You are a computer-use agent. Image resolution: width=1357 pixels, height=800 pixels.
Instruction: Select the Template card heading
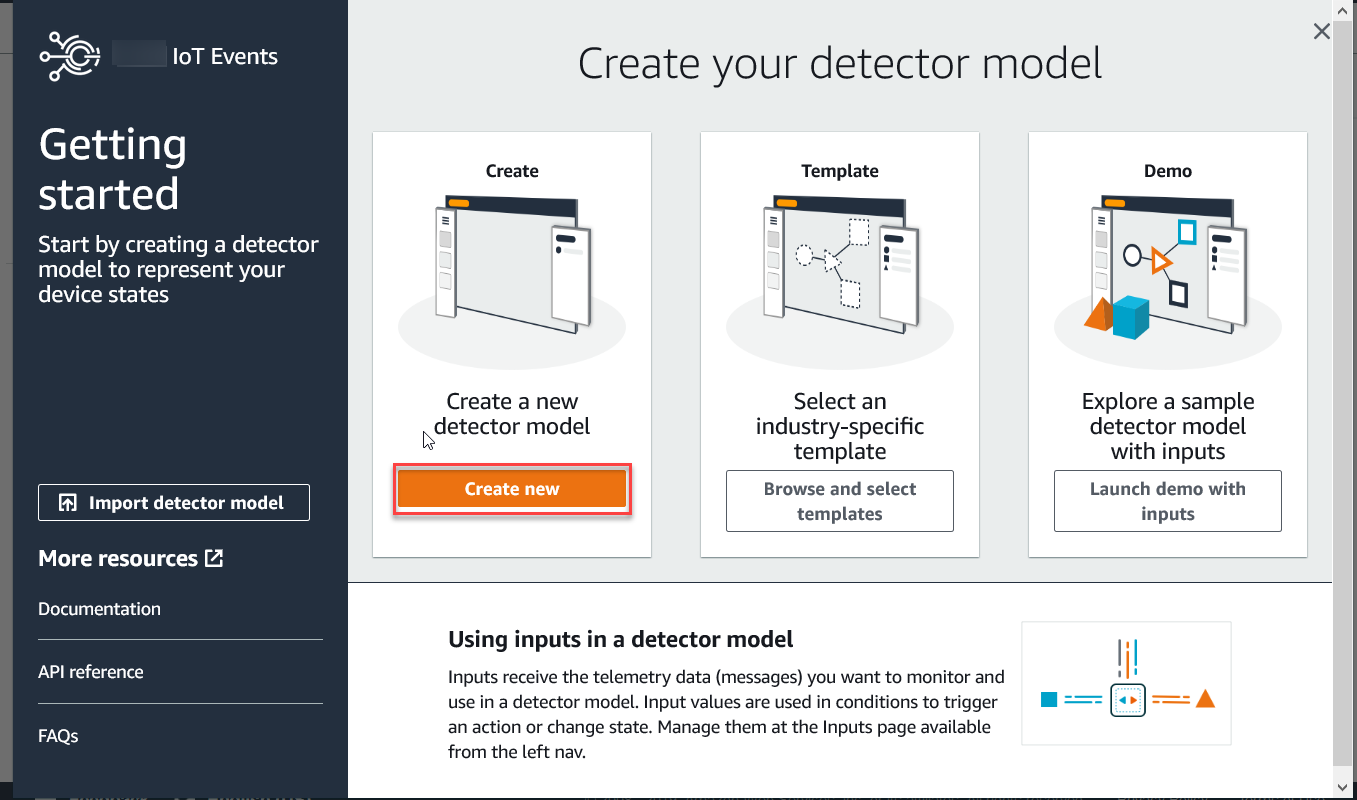click(x=840, y=171)
